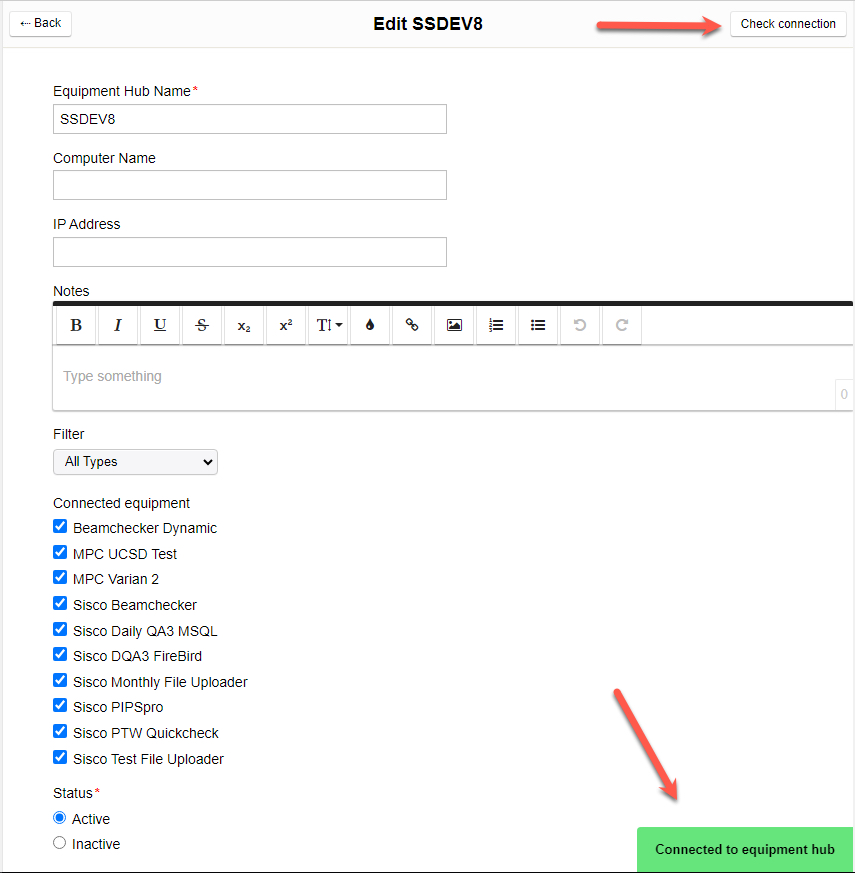The width and height of the screenshot is (855, 873).
Task: Toggle italic formatting in Notes editor
Action: tap(118, 325)
